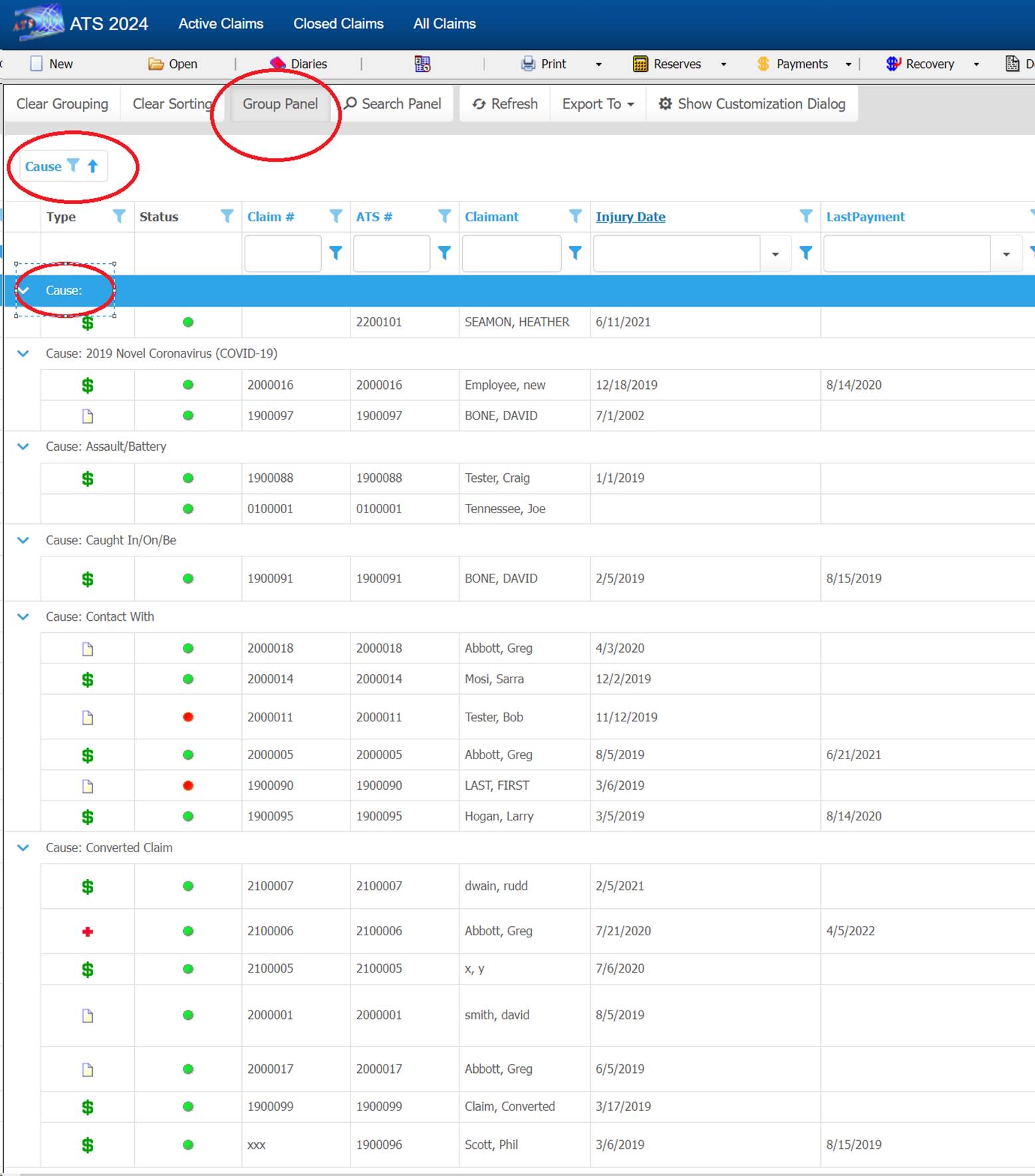The width and height of the screenshot is (1035, 1176).
Task: Click the Open folder icon
Action: coord(156,64)
